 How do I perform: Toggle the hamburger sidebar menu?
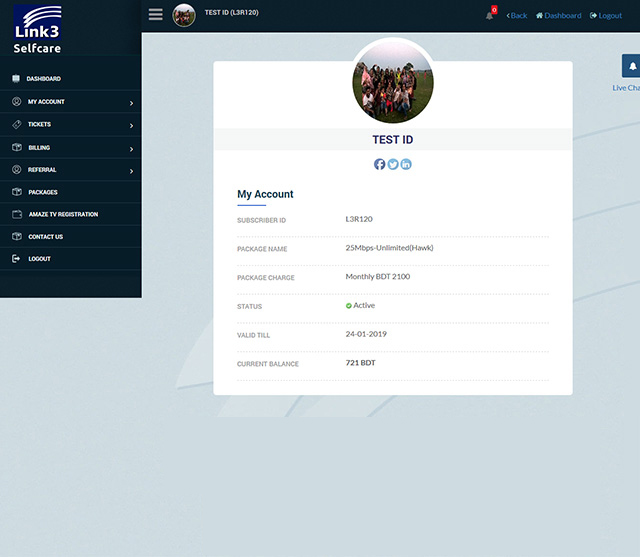coord(155,15)
